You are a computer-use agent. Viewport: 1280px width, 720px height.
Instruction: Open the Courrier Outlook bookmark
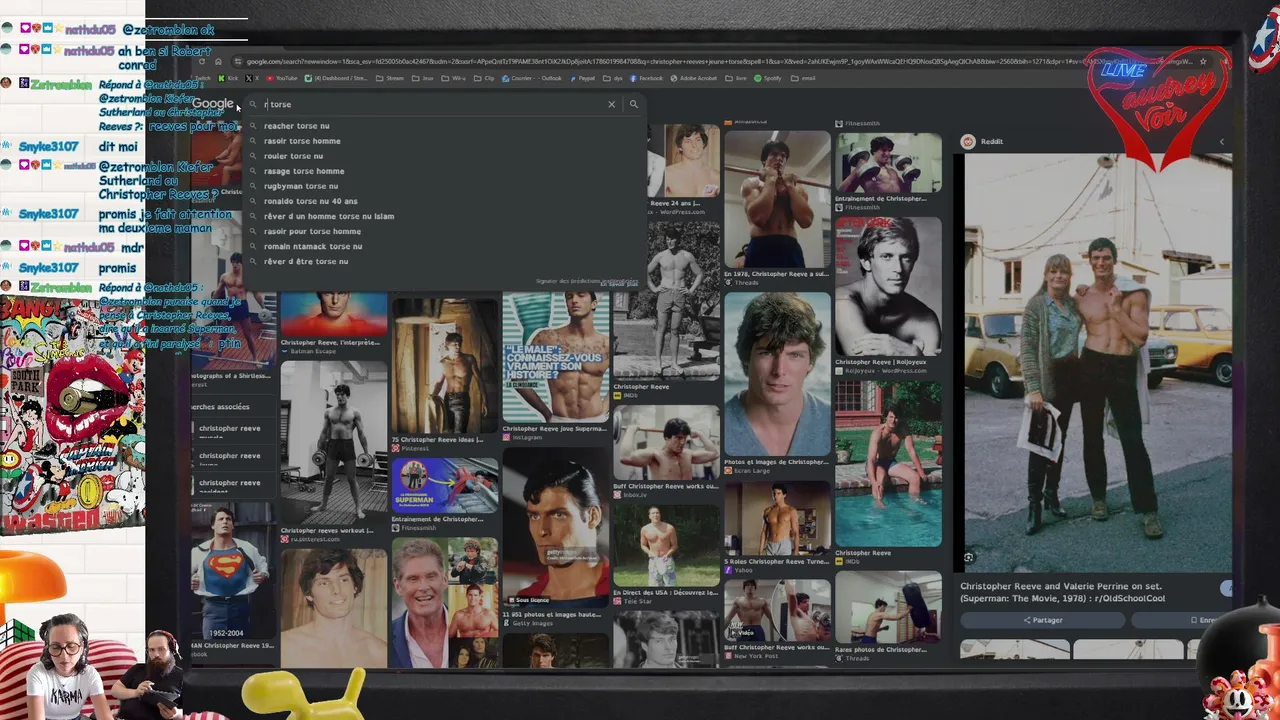pos(533,78)
